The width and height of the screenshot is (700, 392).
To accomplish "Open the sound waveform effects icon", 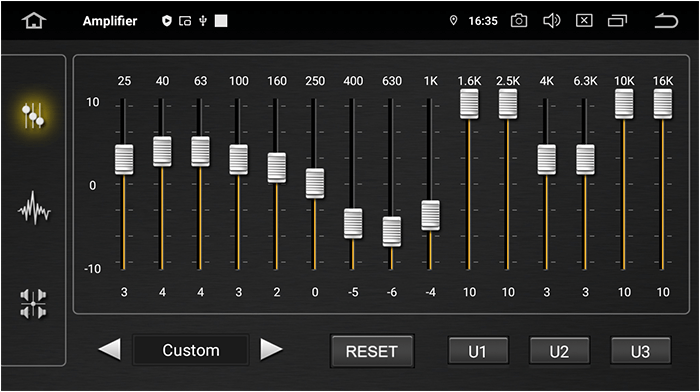I will click(34, 208).
